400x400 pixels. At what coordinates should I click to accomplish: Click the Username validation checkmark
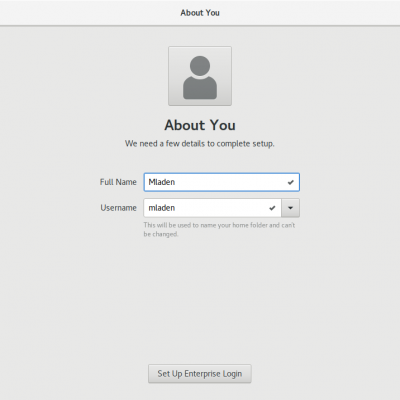[272, 208]
